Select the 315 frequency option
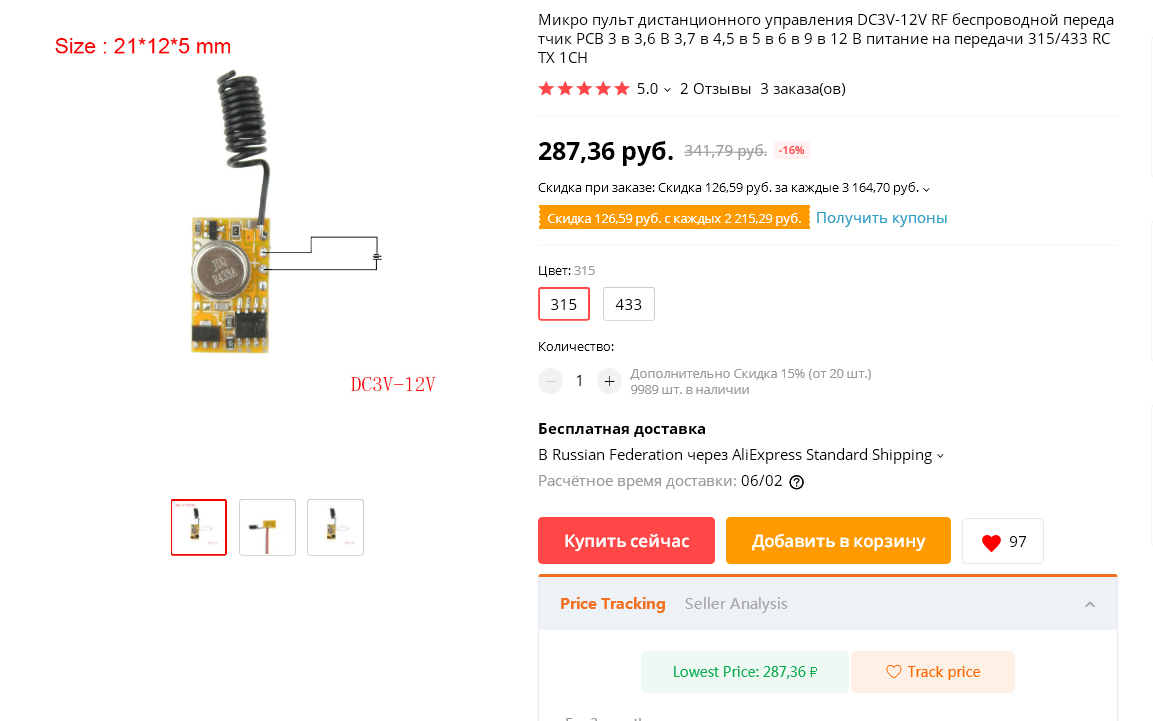The width and height of the screenshot is (1153, 721). pyautogui.click(x=564, y=304)
